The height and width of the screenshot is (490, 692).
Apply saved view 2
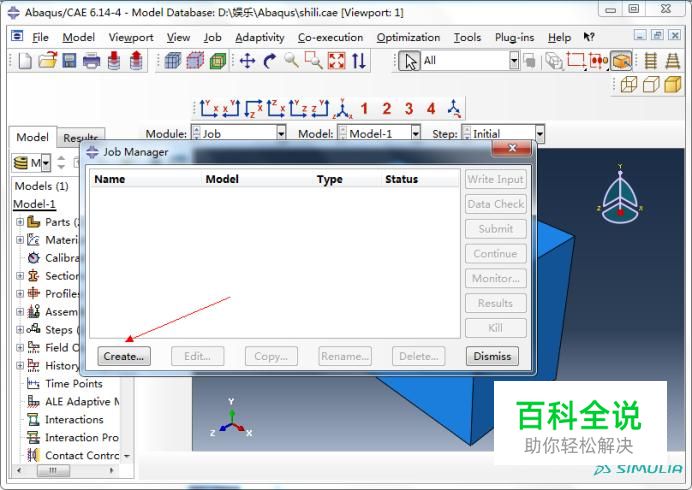pyautogui.click(x=387, y=109)
